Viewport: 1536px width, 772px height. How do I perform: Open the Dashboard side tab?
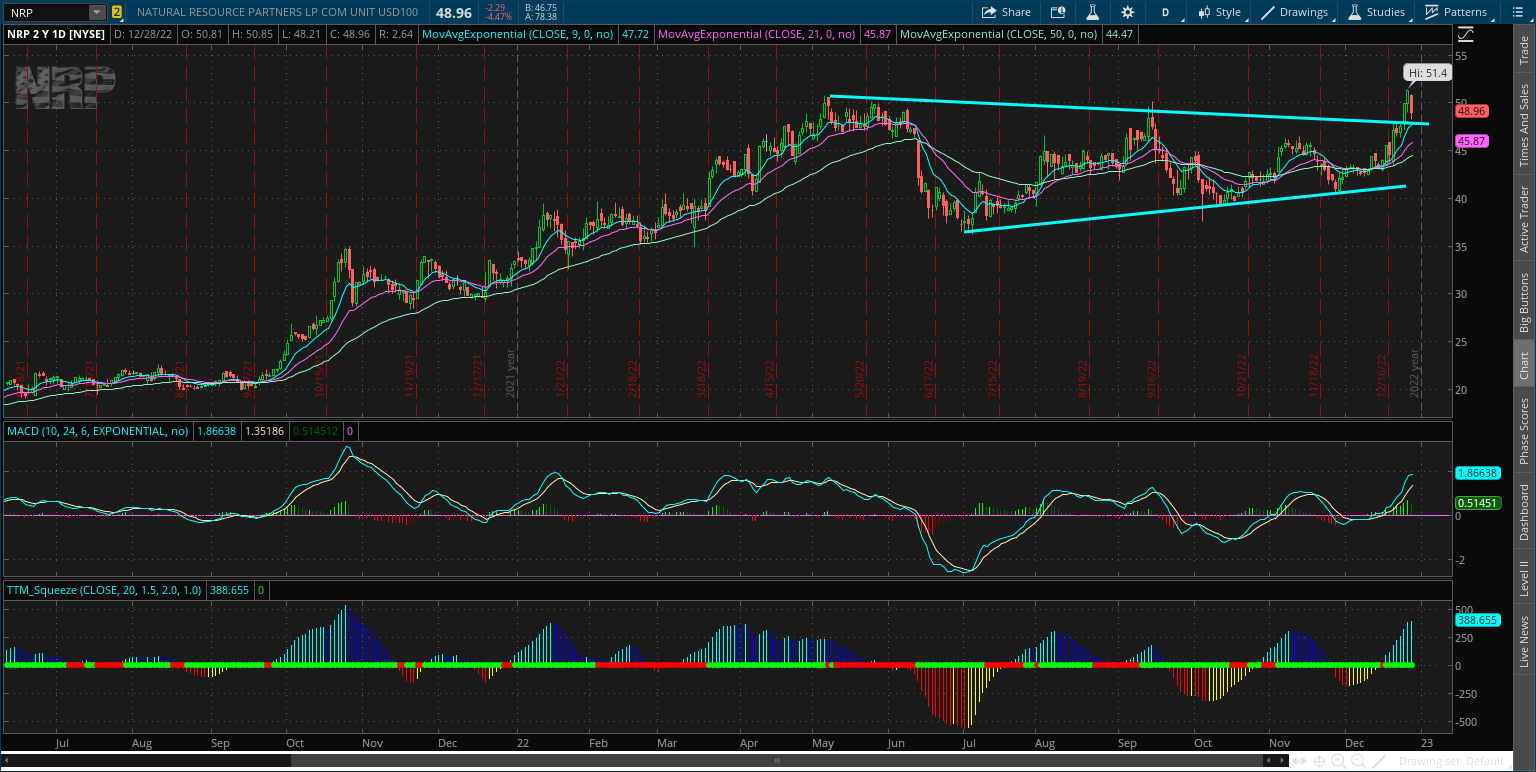click(1524, 512)
